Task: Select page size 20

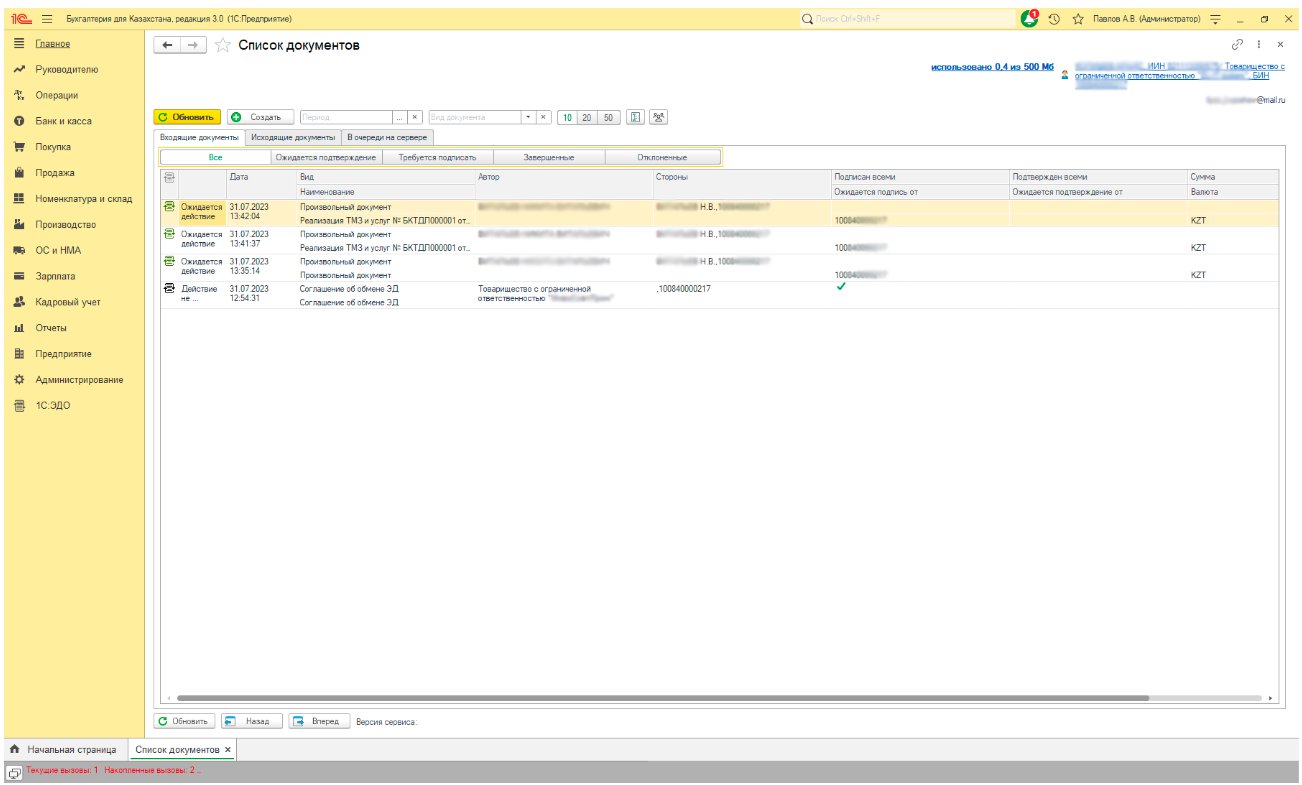Action: click(587, 117)
